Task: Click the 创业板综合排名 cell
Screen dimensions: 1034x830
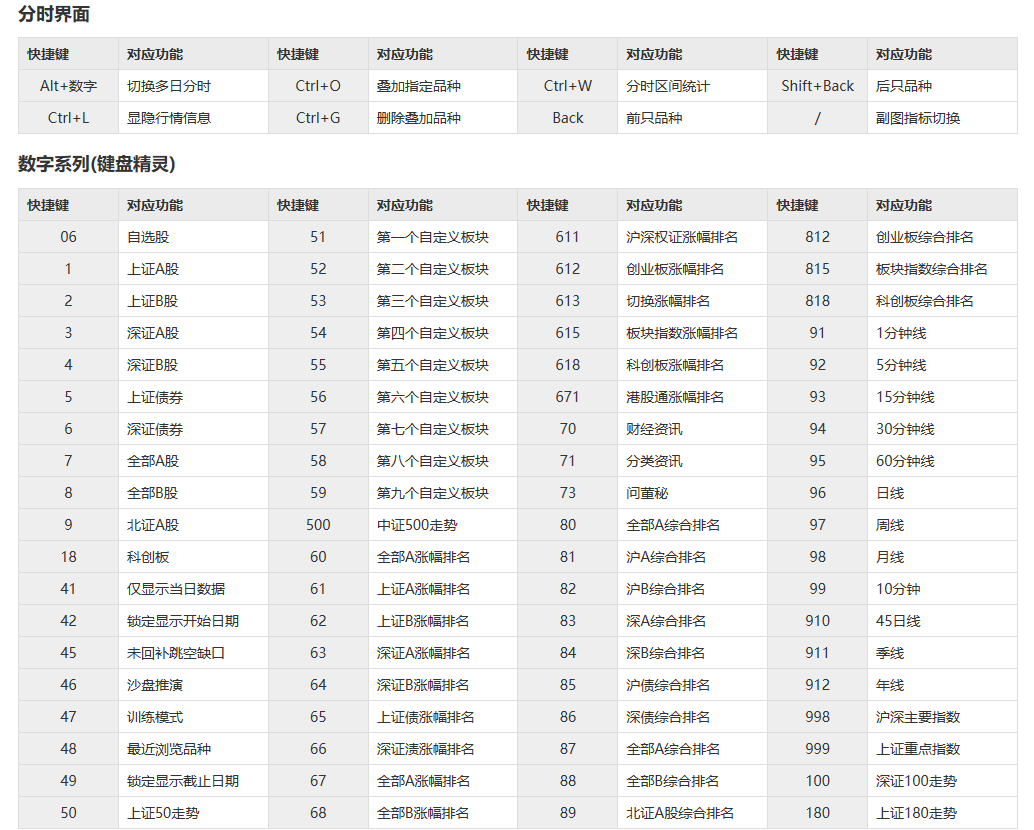Action: [942, 237]
